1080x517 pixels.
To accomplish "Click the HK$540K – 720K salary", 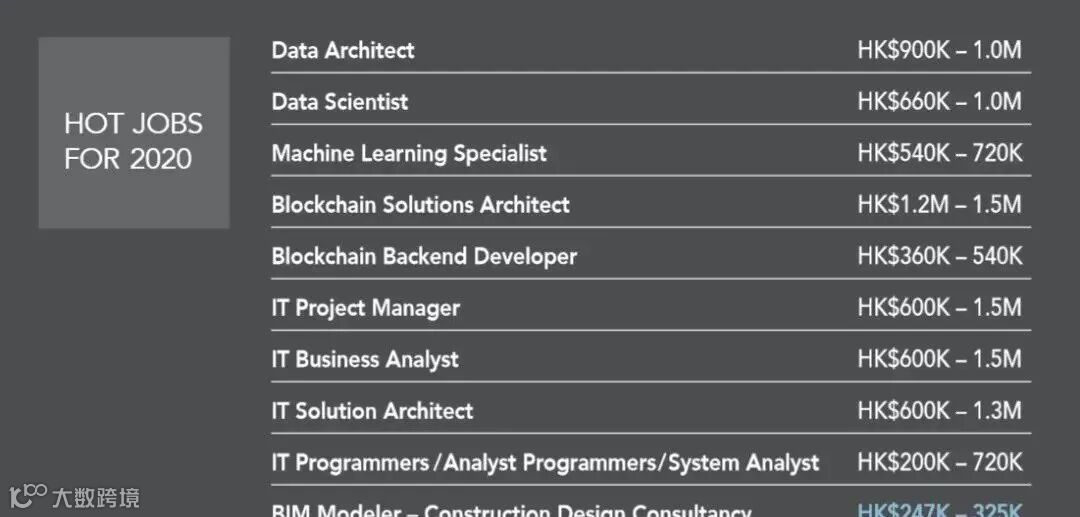I will (940, 154).
